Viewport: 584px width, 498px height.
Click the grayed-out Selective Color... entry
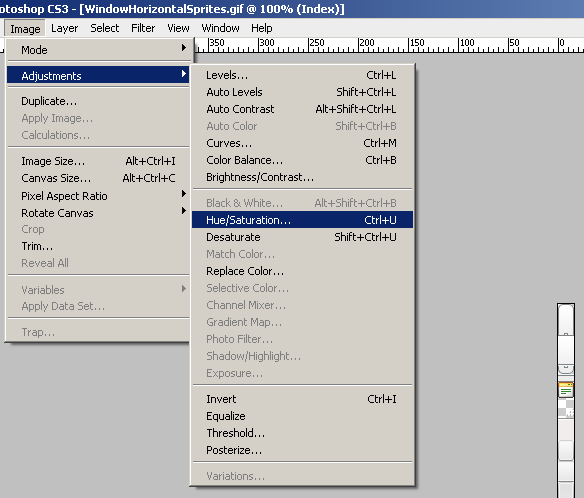(302, 288)
